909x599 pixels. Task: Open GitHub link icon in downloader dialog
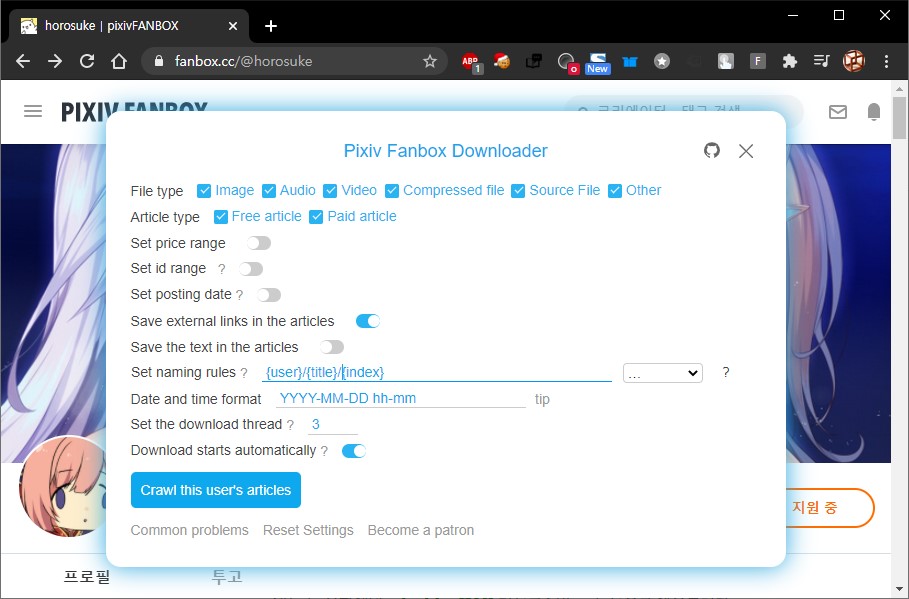[712, 151]
